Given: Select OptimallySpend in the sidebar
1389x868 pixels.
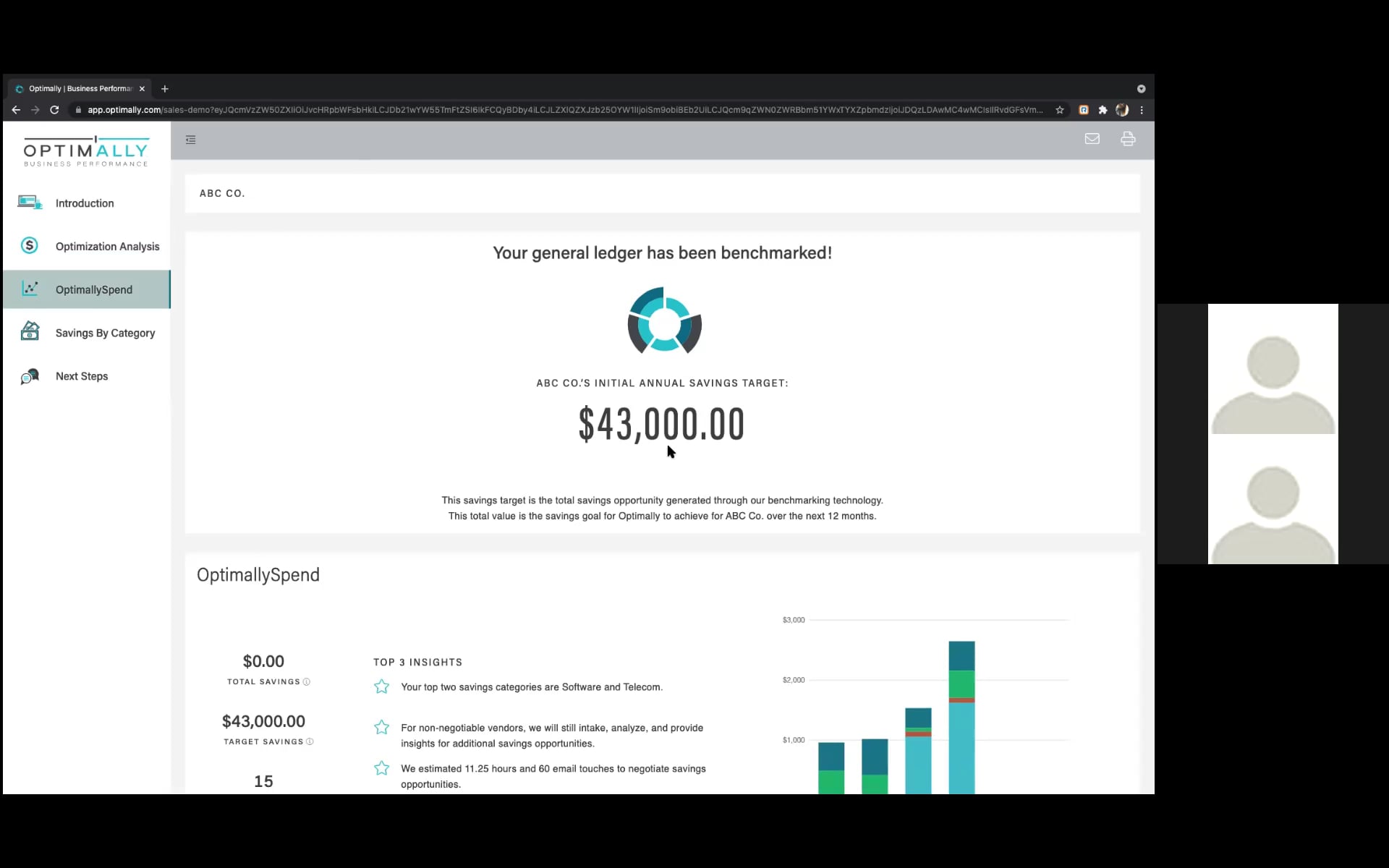Looking at the screenshot, I should point(87,289).
